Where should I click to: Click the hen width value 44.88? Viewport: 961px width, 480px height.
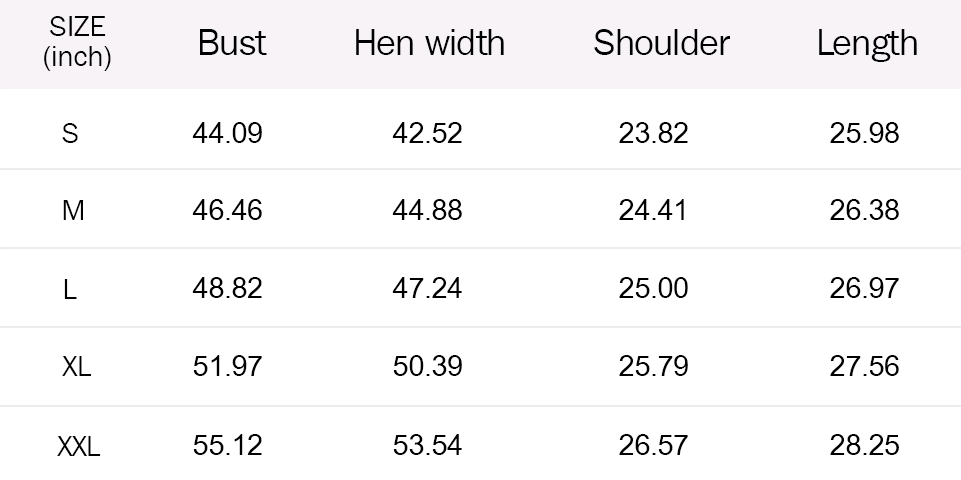[x=427, y=211]
